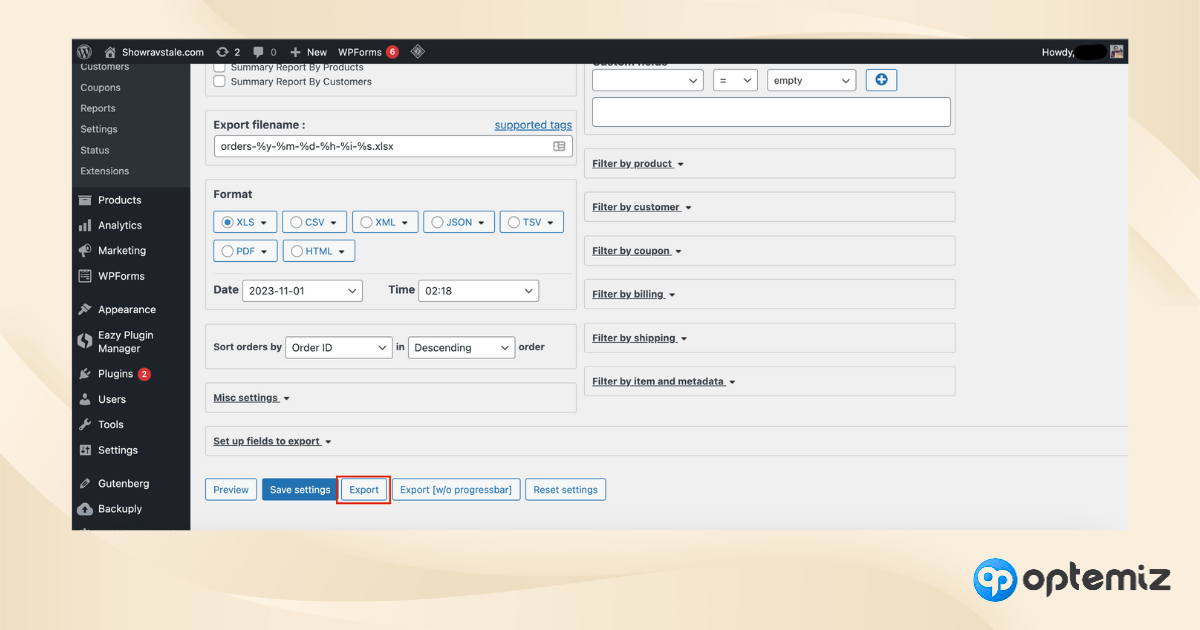Click the blue plus add-filter icon
Screen dimensions: 1200x630
(x=881, y=80)
